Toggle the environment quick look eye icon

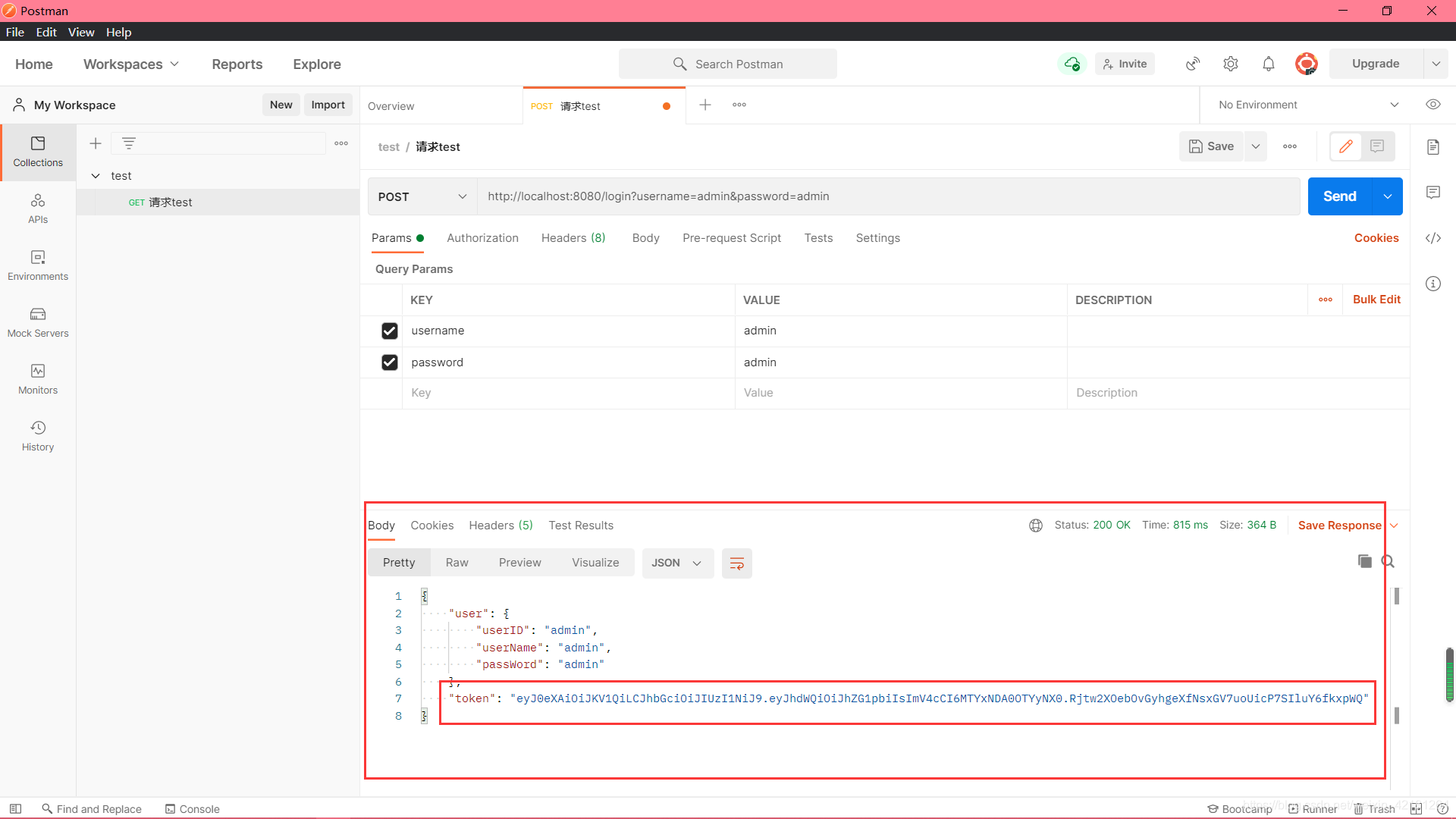click(x=1432, y=105)
